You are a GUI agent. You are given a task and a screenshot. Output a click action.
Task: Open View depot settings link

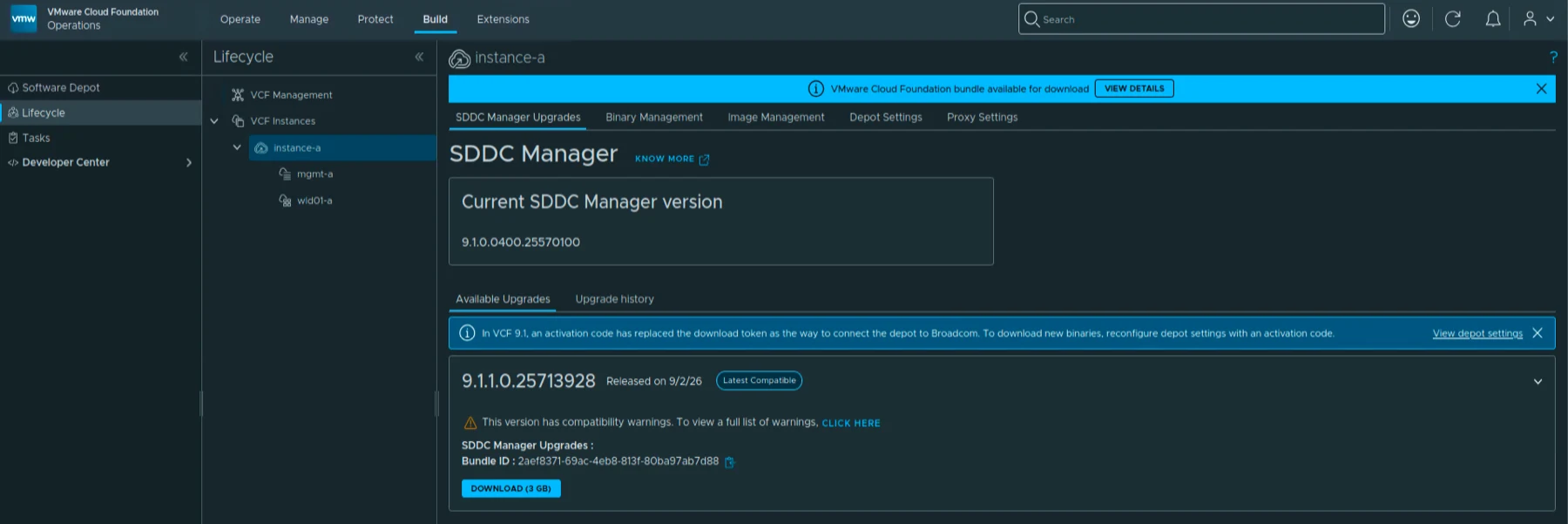coord(1477,333)
